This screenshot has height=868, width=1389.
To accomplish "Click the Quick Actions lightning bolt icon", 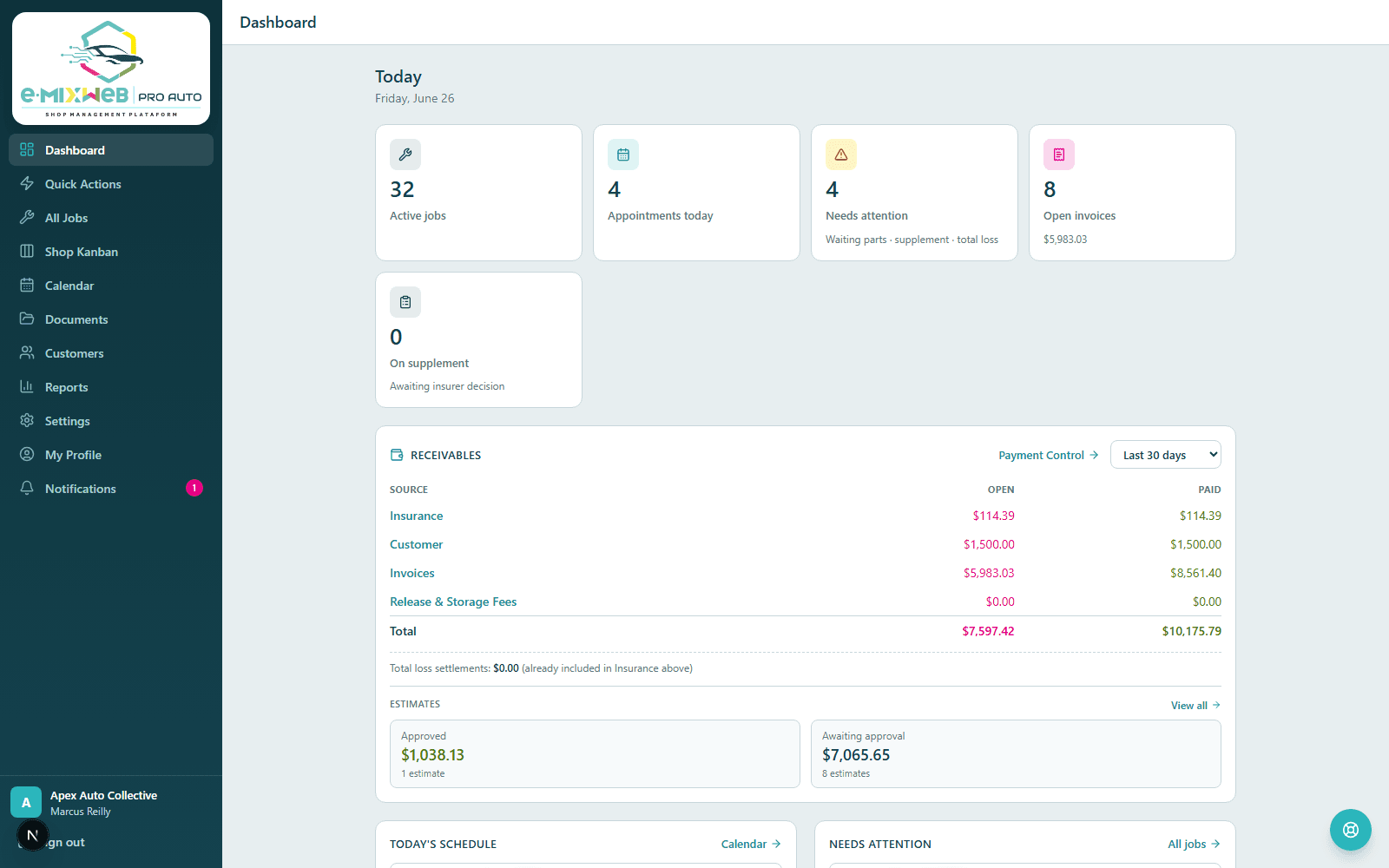I will (27, 183).
